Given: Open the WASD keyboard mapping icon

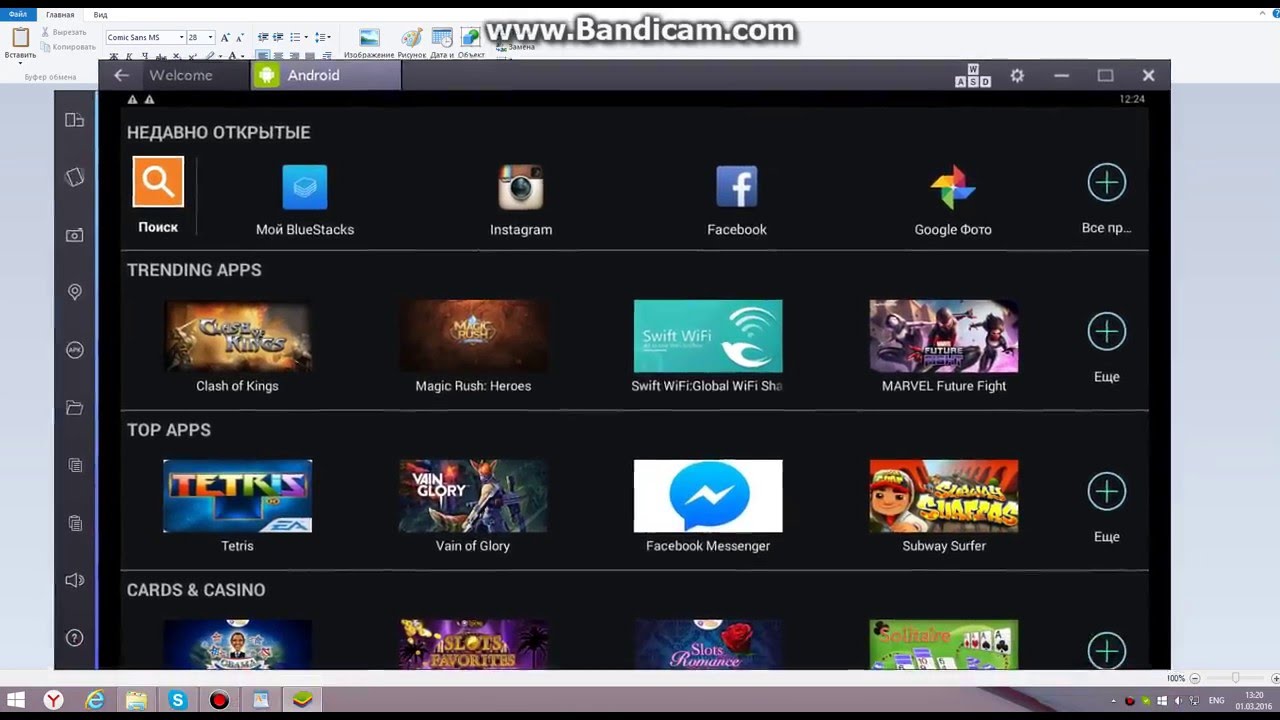Looking at the screenshot, I should 973,76.
